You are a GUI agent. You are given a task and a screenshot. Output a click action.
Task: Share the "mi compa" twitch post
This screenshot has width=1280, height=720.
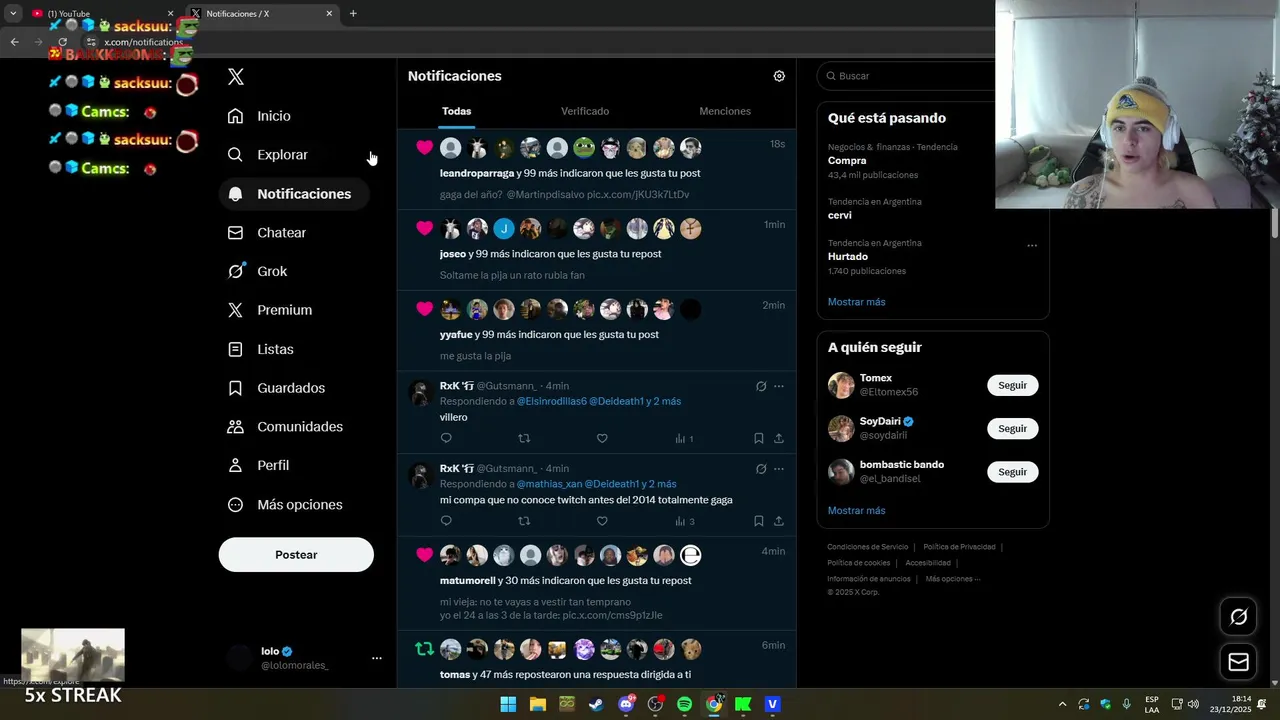779,521
